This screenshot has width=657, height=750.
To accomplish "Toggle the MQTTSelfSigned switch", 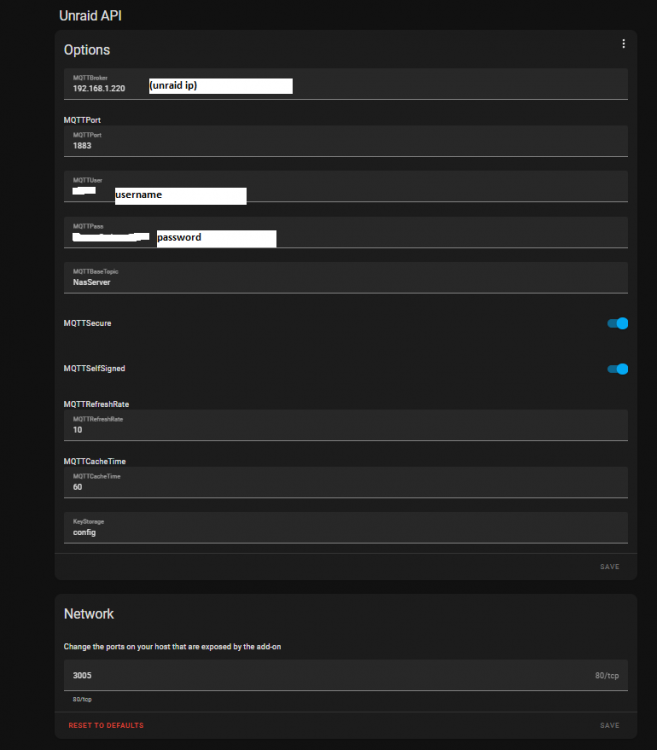I will (x=617, y=369).
